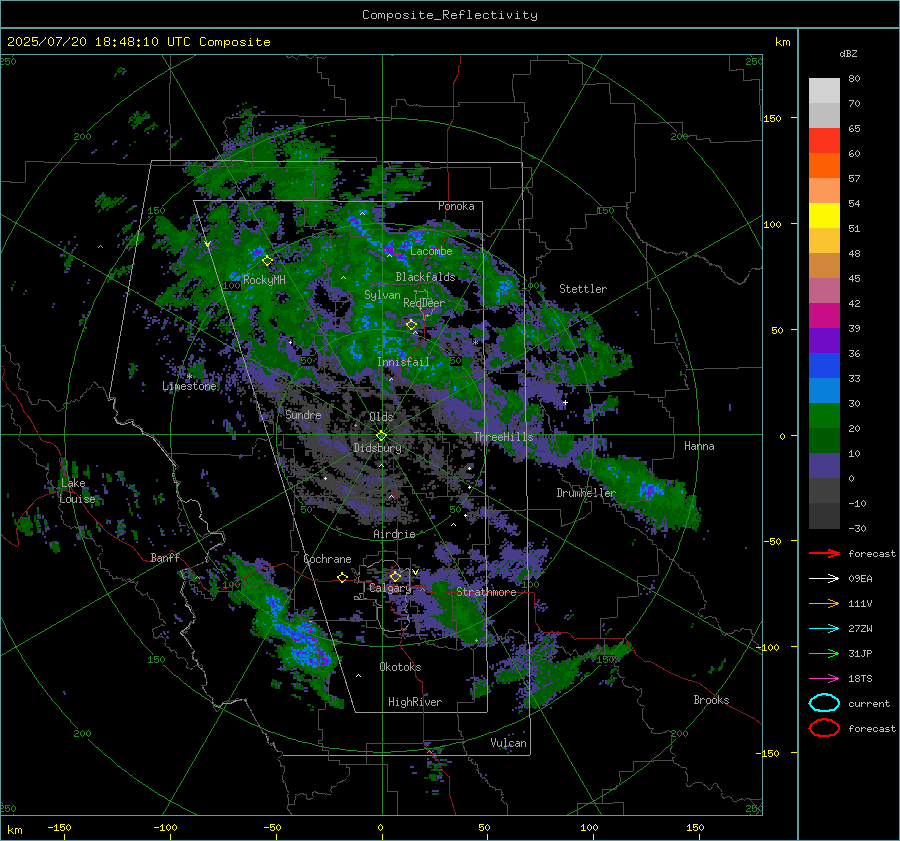
Task: Click the Hanna label
Action: coord(699,446)
